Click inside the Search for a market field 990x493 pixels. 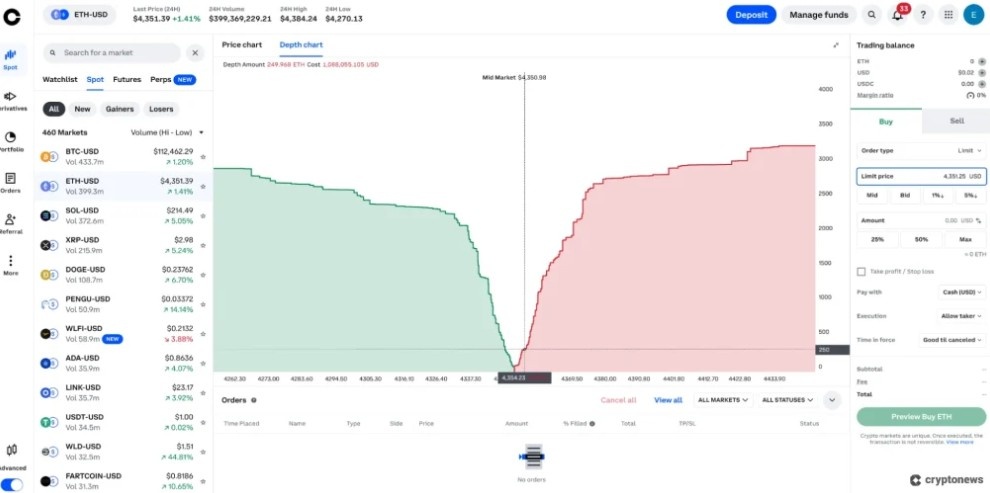tap(112, 53)
